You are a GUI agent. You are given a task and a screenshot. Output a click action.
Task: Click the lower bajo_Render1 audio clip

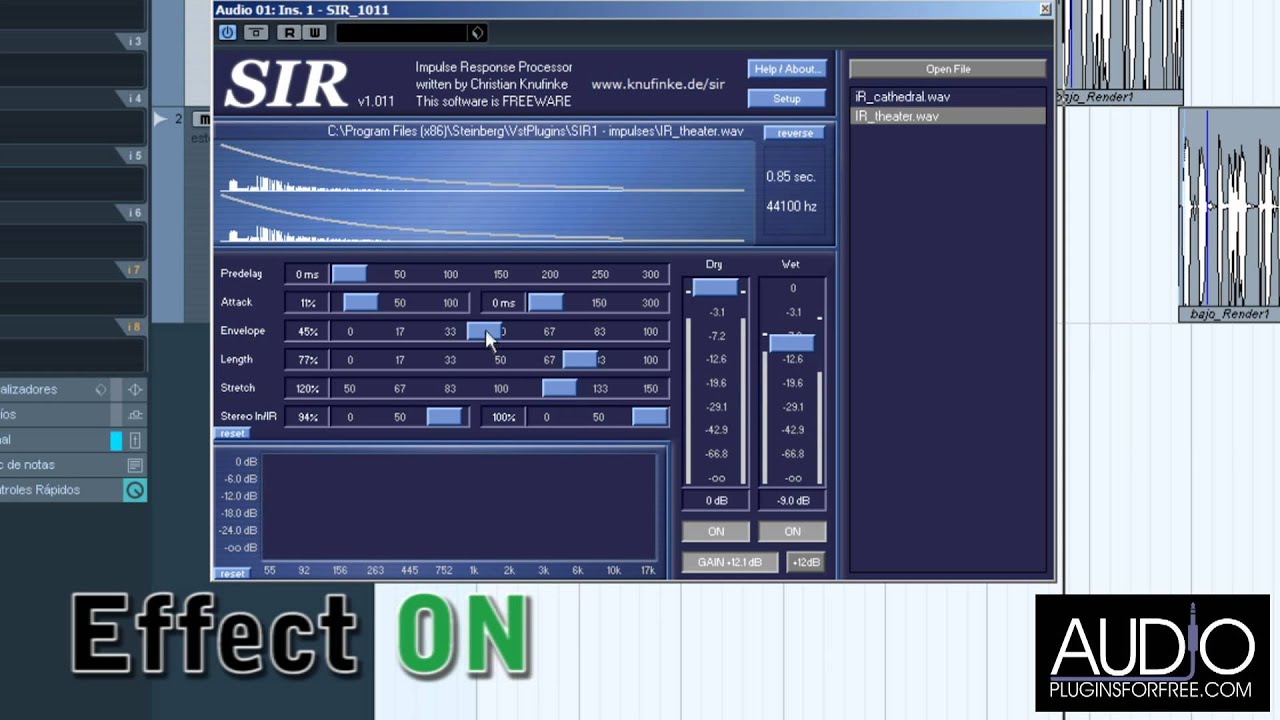(x=1229, y=215)
